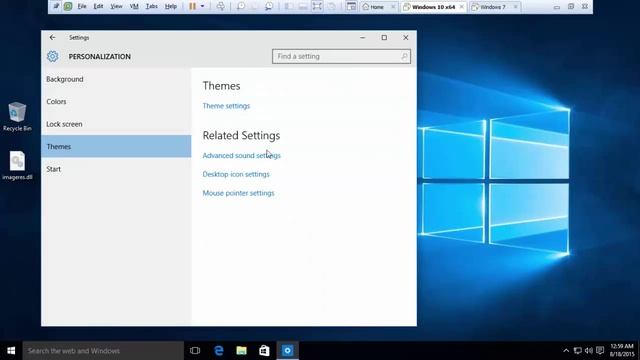Select Start in Personalization sidebar
This screenshot has height=360, width=640.
[x=116, y=169]
